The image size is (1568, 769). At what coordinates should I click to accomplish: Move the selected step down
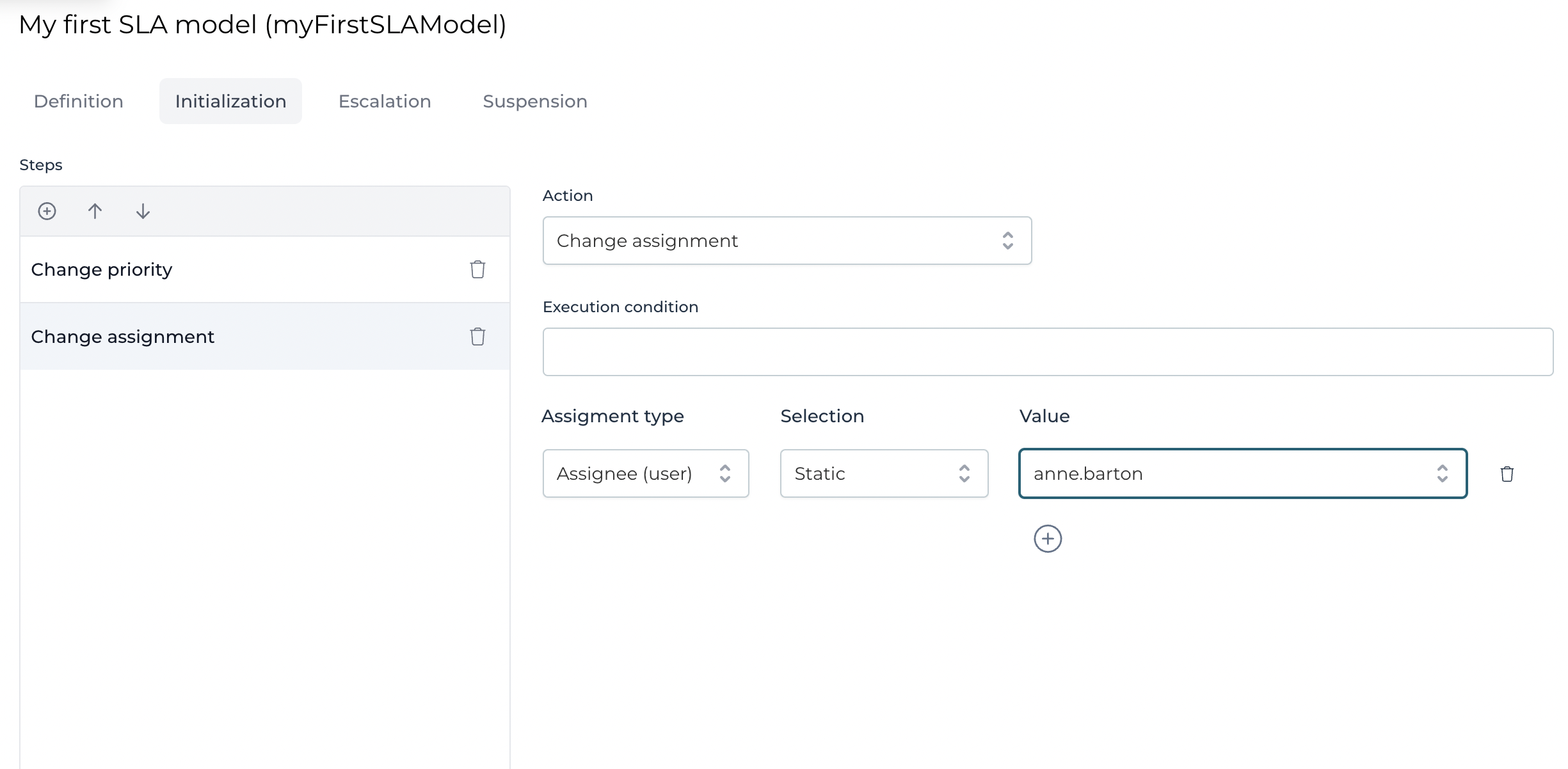coord(142,211)
